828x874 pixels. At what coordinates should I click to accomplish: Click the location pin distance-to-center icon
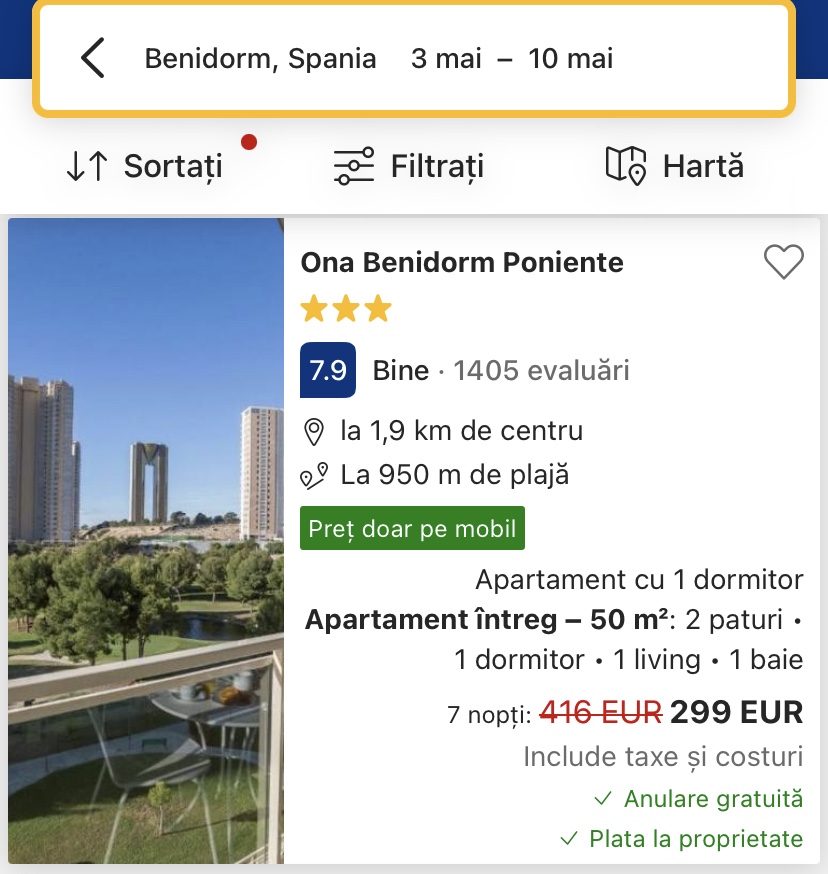pyautogui.click(x=314, y=432)
